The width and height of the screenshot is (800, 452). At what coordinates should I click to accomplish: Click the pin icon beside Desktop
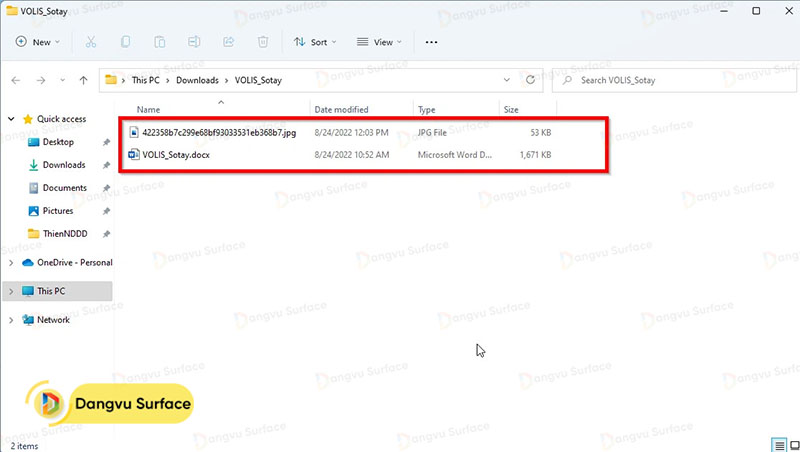106,142
